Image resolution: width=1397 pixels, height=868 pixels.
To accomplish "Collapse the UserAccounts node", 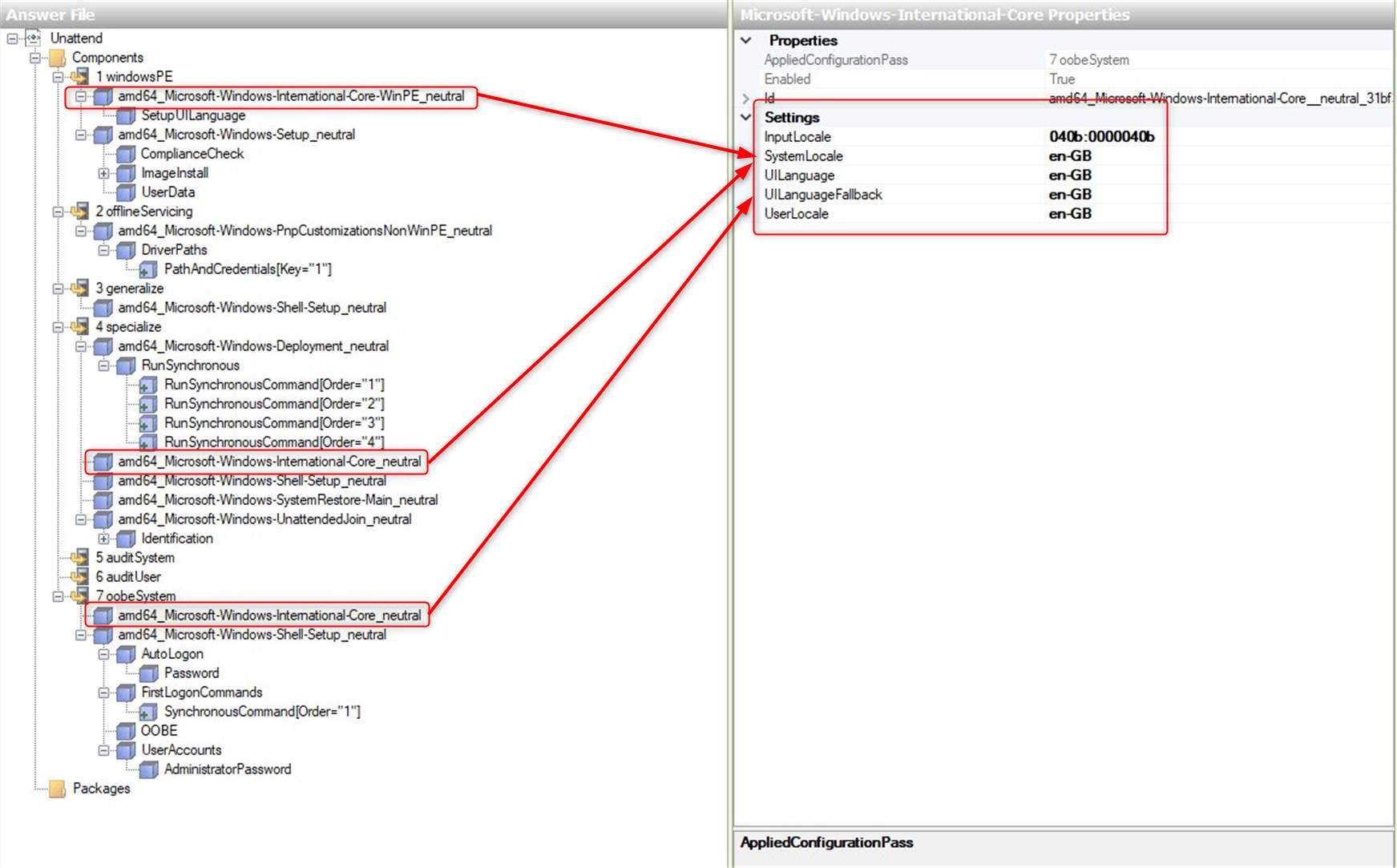I will 103,750.
